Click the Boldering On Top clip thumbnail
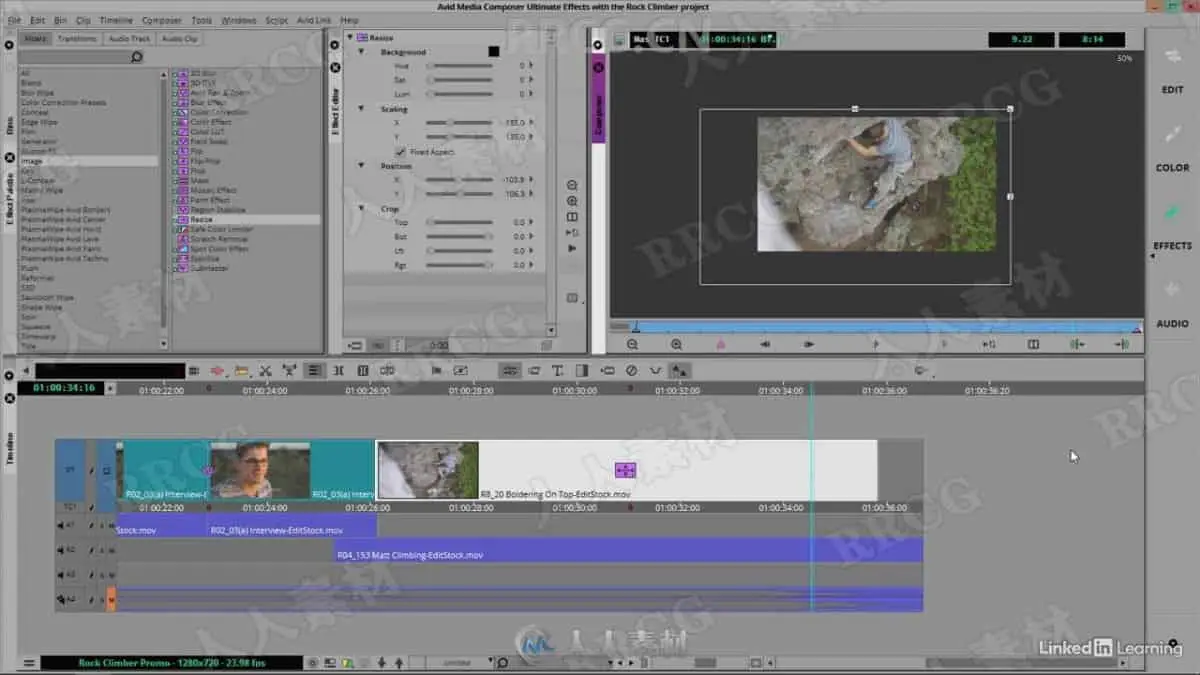The width and height of the screenshot is (1200, 675). pyautogui.click(x=427, y=469)
